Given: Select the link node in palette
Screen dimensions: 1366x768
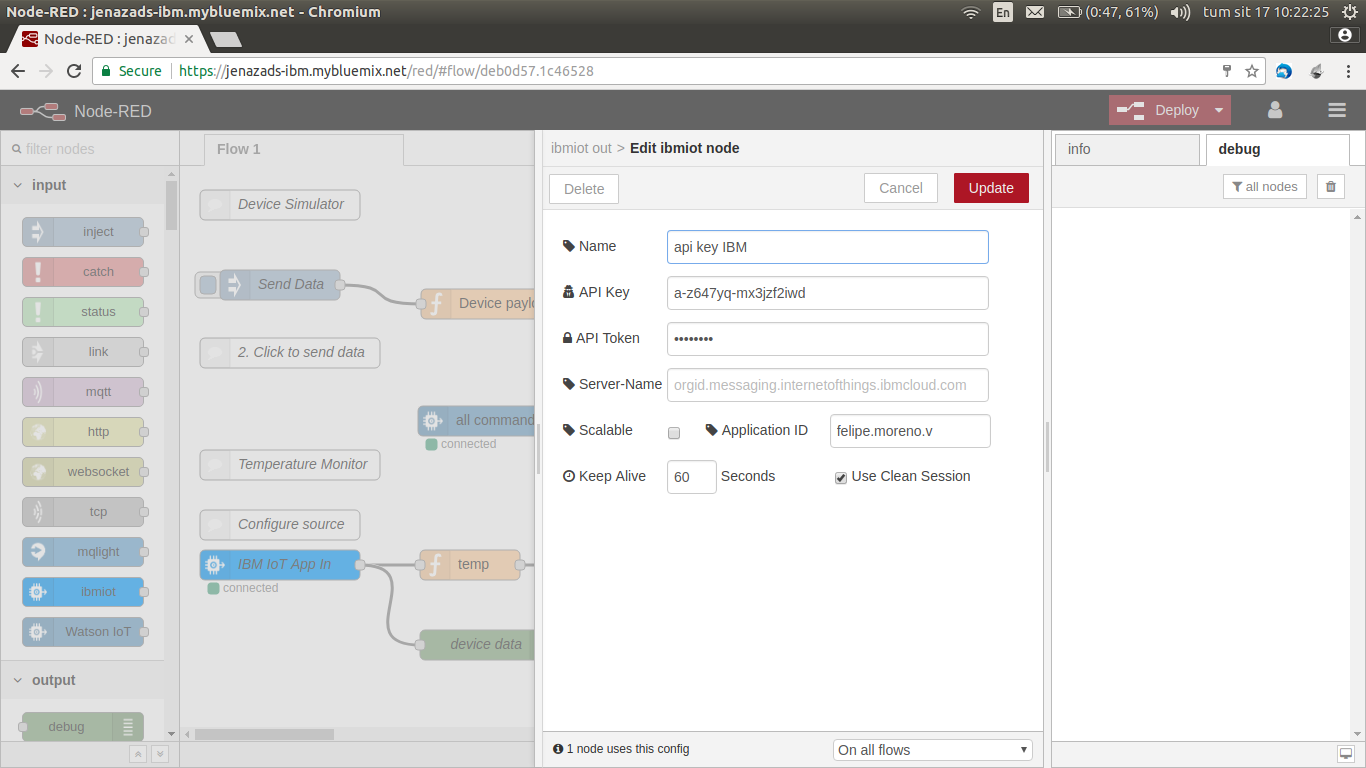Looking at the screenshot, I should point(83,352).
